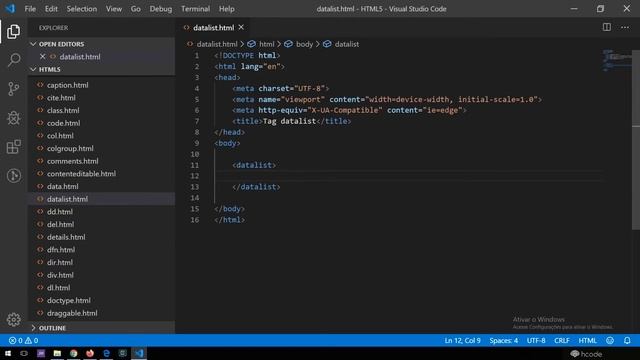
Task: Open the Firefox icon on taskbar
Action: point(90,353)
